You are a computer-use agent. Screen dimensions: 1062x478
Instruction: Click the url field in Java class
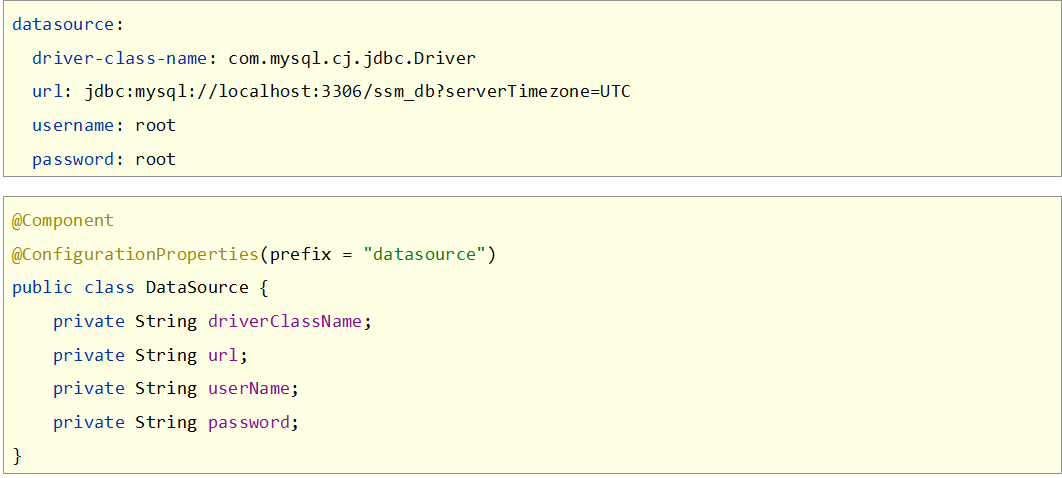tap(223, 355)
